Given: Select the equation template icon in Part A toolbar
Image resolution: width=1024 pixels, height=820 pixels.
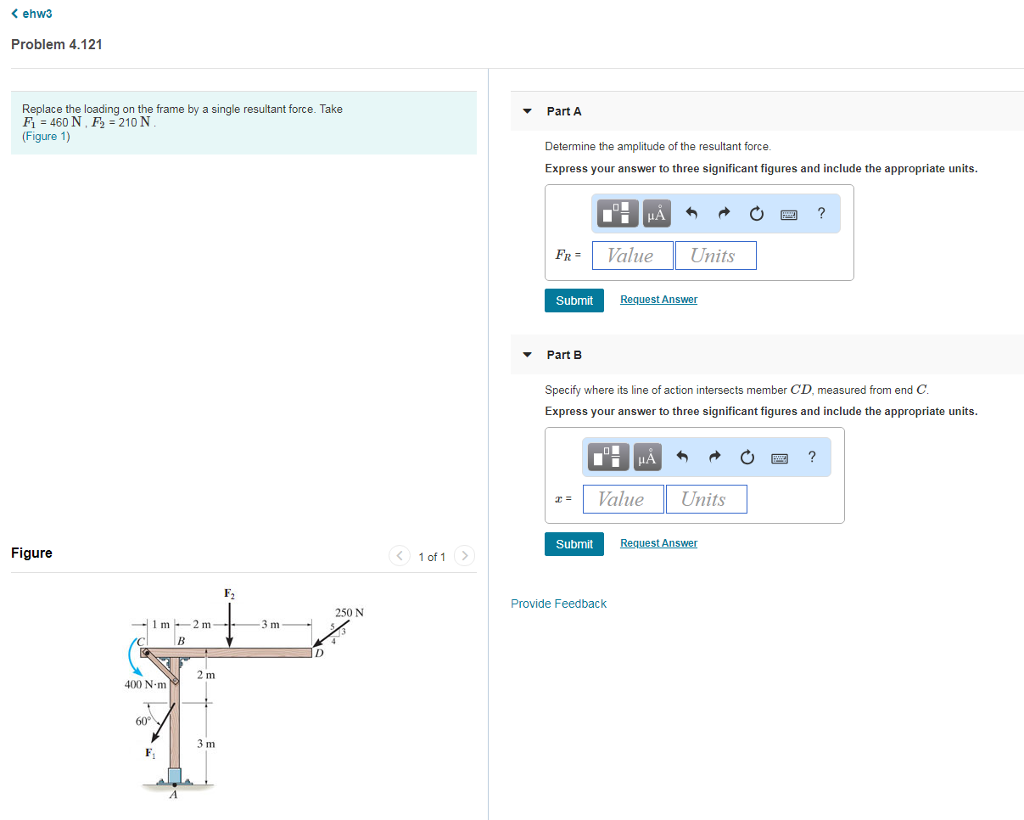Looking at the screenshot, I should (x=617, y=213).
